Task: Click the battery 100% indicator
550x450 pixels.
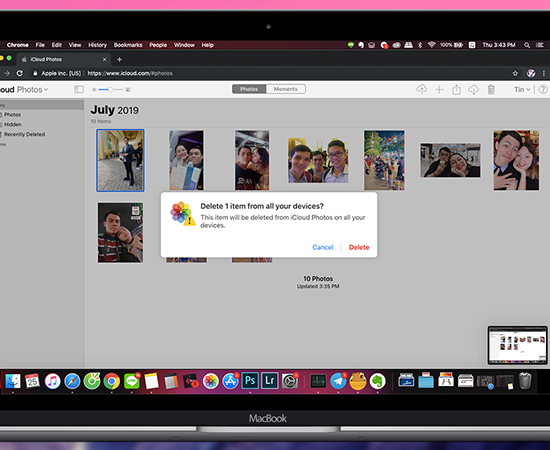Action: coord(451,45)
